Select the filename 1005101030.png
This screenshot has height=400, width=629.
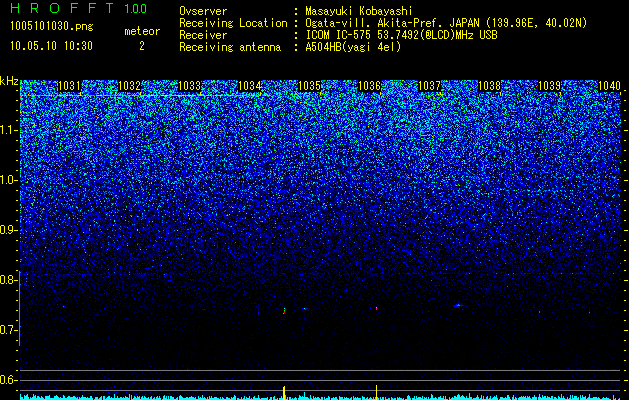[52, 27]
